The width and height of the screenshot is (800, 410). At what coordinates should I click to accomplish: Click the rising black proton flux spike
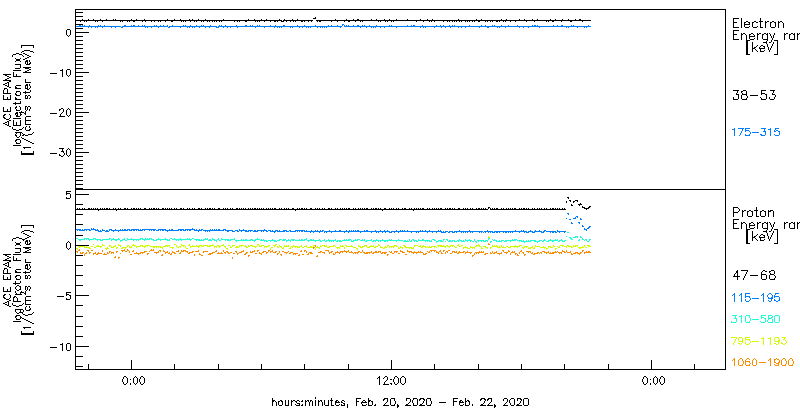point(578,203)
